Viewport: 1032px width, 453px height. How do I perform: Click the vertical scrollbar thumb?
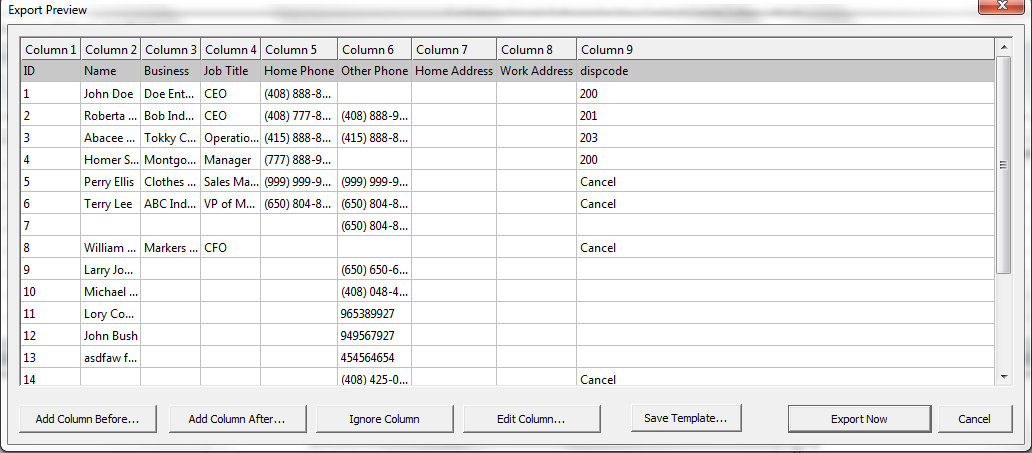1003,165
